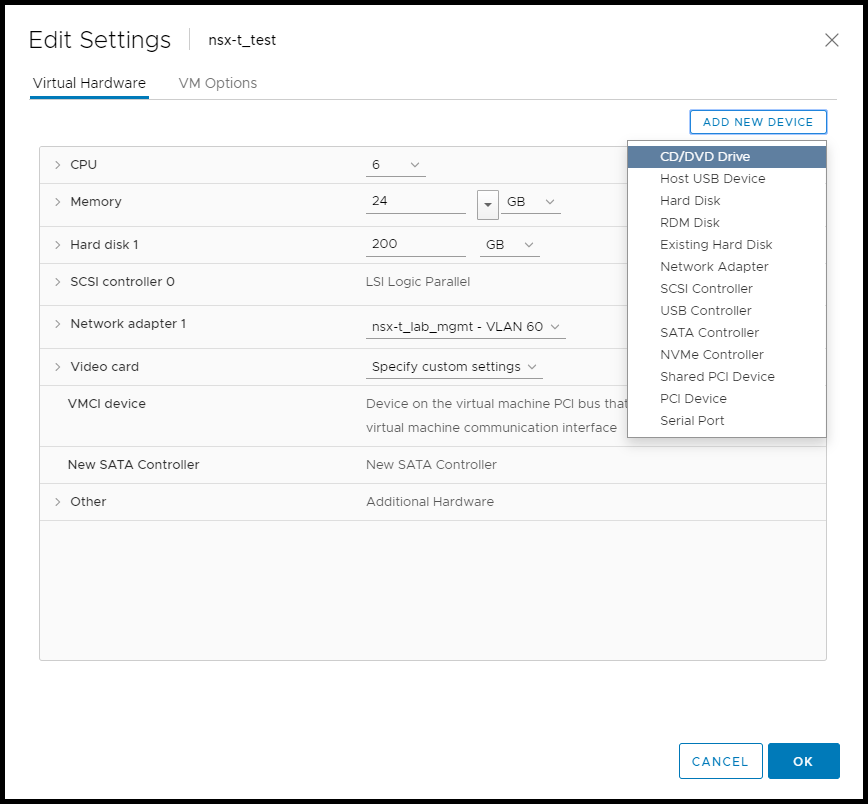Switch to the VM Options tab
The width and height of the screenshot is (868, 804).
(x=217, y=83)
